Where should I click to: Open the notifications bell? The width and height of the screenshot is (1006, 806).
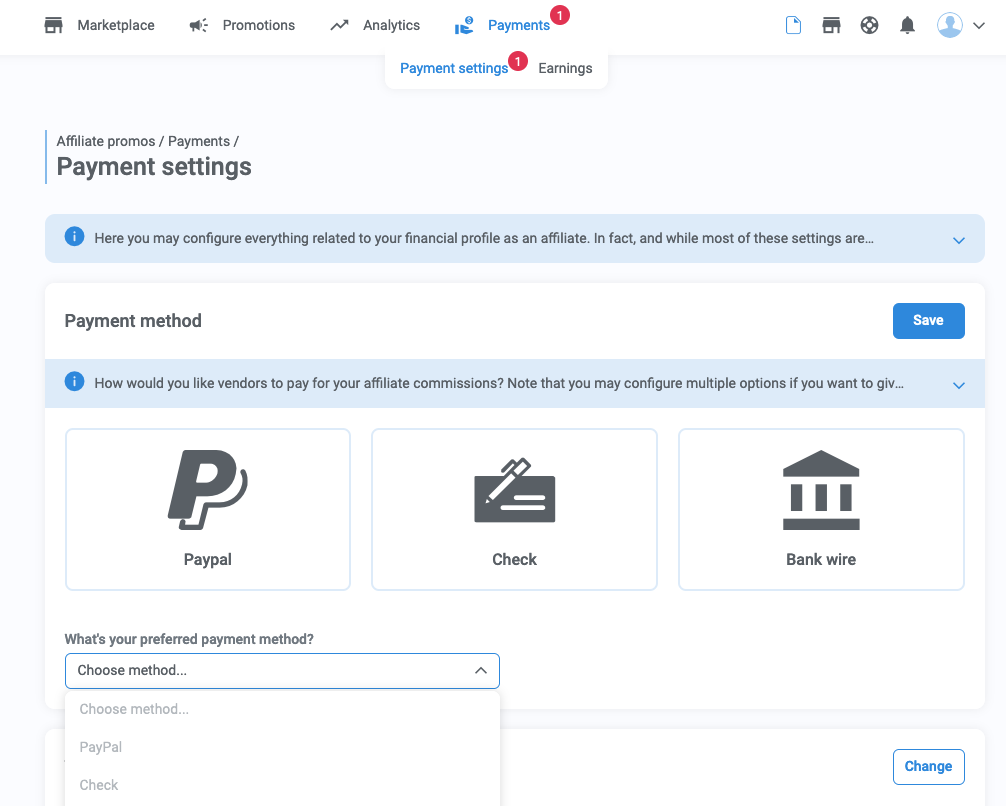click(x=907, y=26)
